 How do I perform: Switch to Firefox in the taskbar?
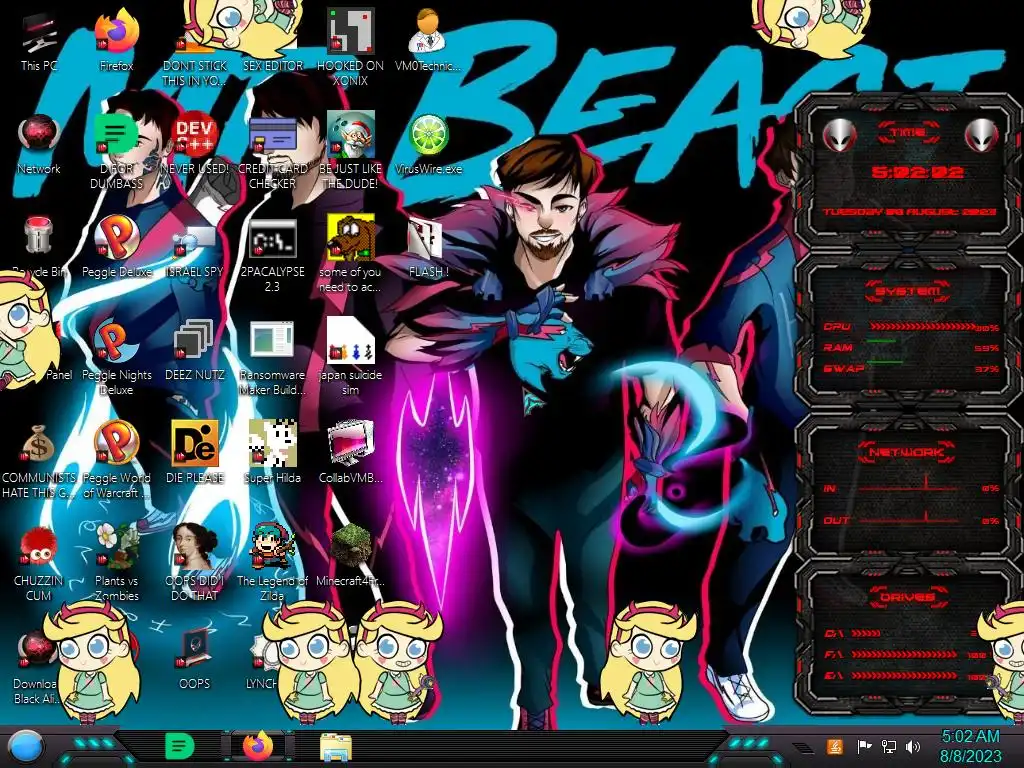[257, 747]
